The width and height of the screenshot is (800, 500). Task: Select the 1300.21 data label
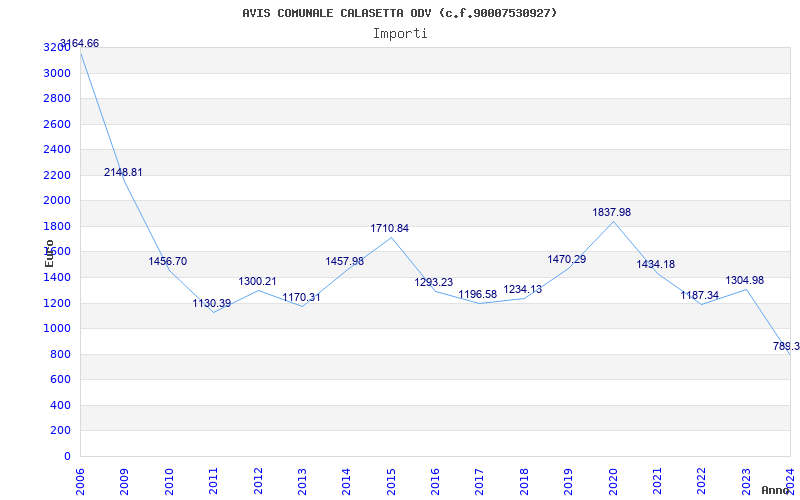tap(257, 281)
